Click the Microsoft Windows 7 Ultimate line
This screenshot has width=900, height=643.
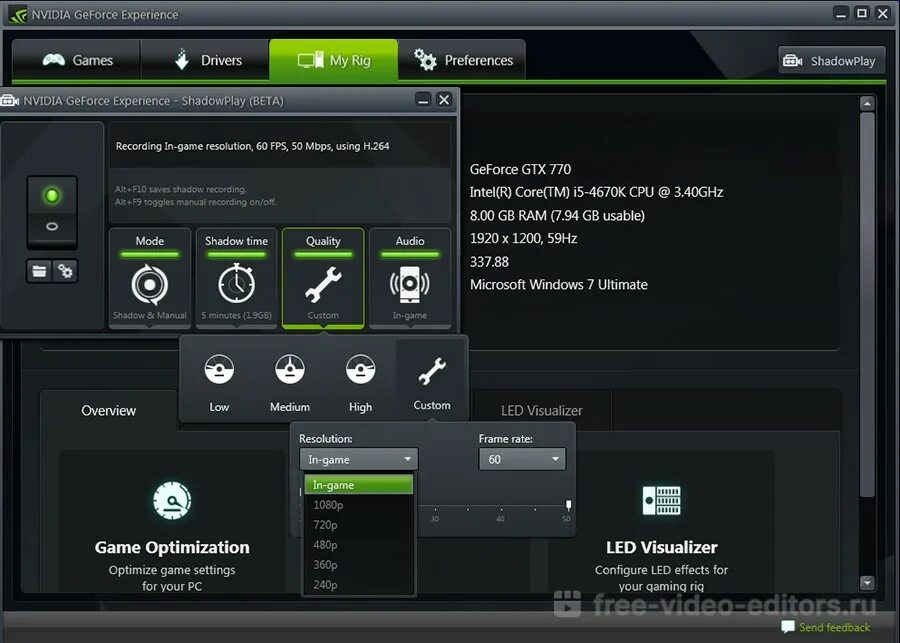558,285
